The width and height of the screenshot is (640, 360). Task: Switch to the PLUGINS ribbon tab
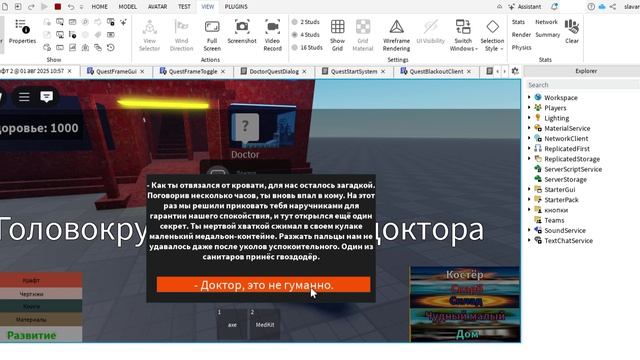coord(236,7)
